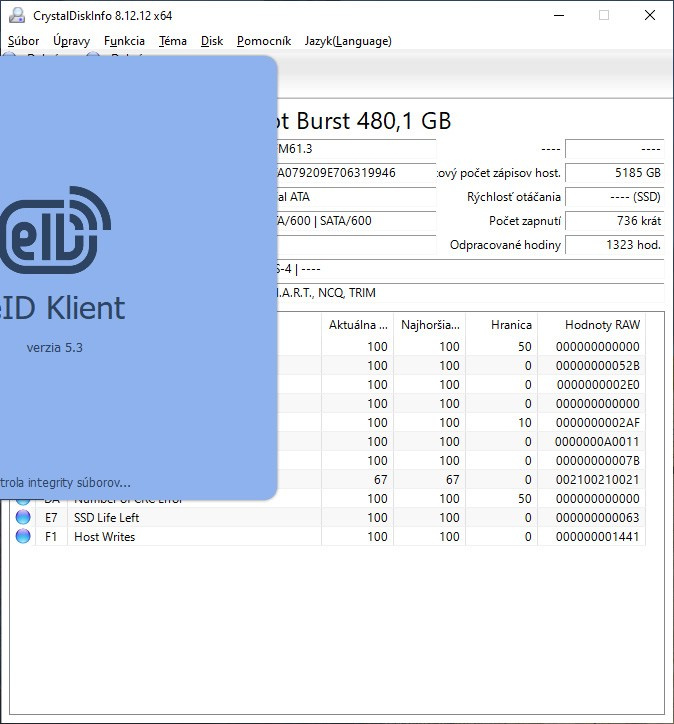This screenshot has height=724, width=674.
Task: Click RAW value 0000000002E0
Action: click(598, 385)
